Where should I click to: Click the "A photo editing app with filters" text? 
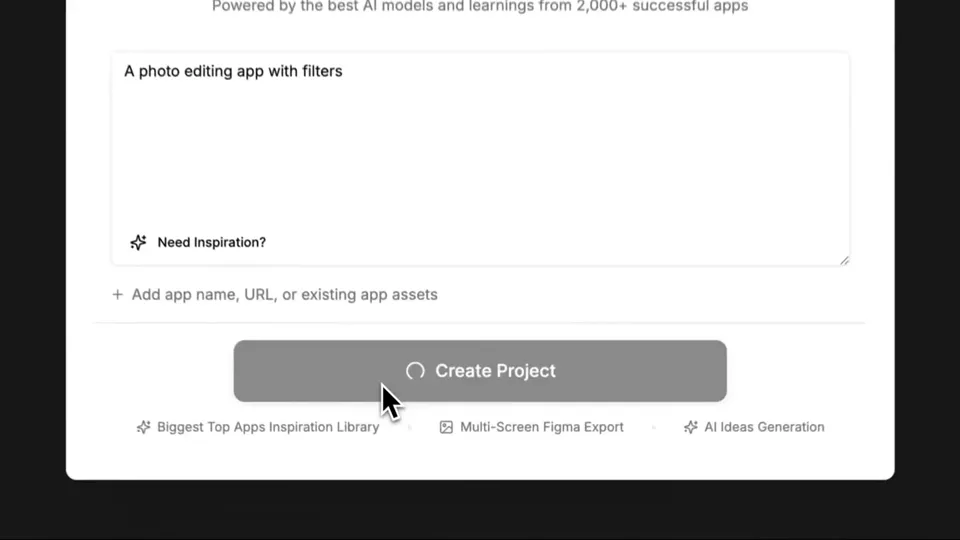pos(233,71)
